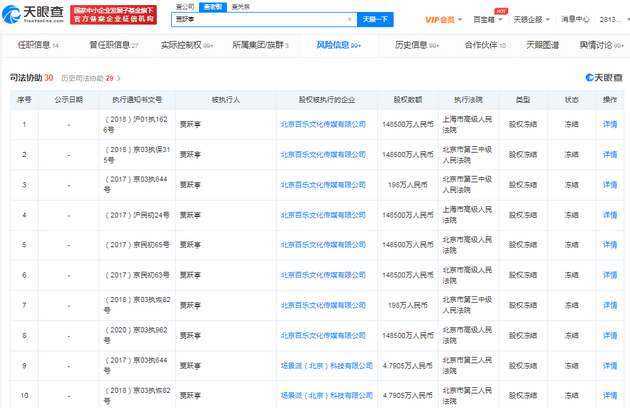Select the 风险信息 tab
The height and width of the screenshot is (408, 630).
tap(339, 45)
